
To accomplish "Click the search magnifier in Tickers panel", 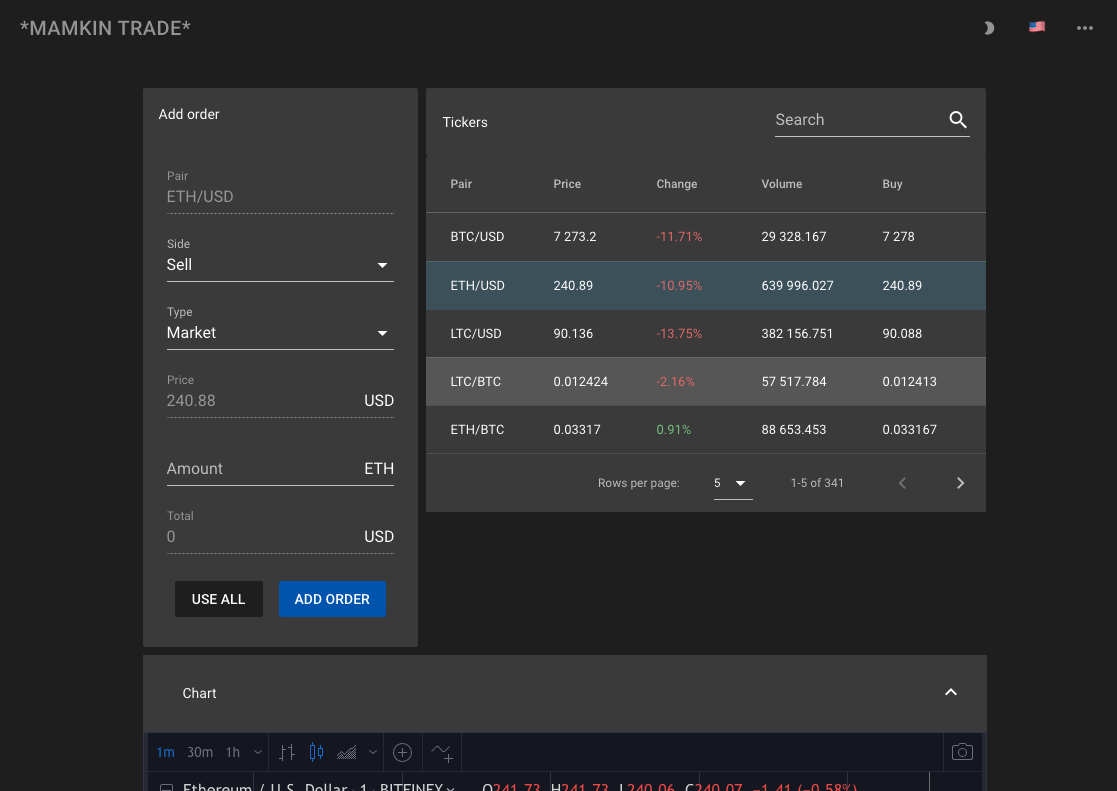I will point(958,119).
